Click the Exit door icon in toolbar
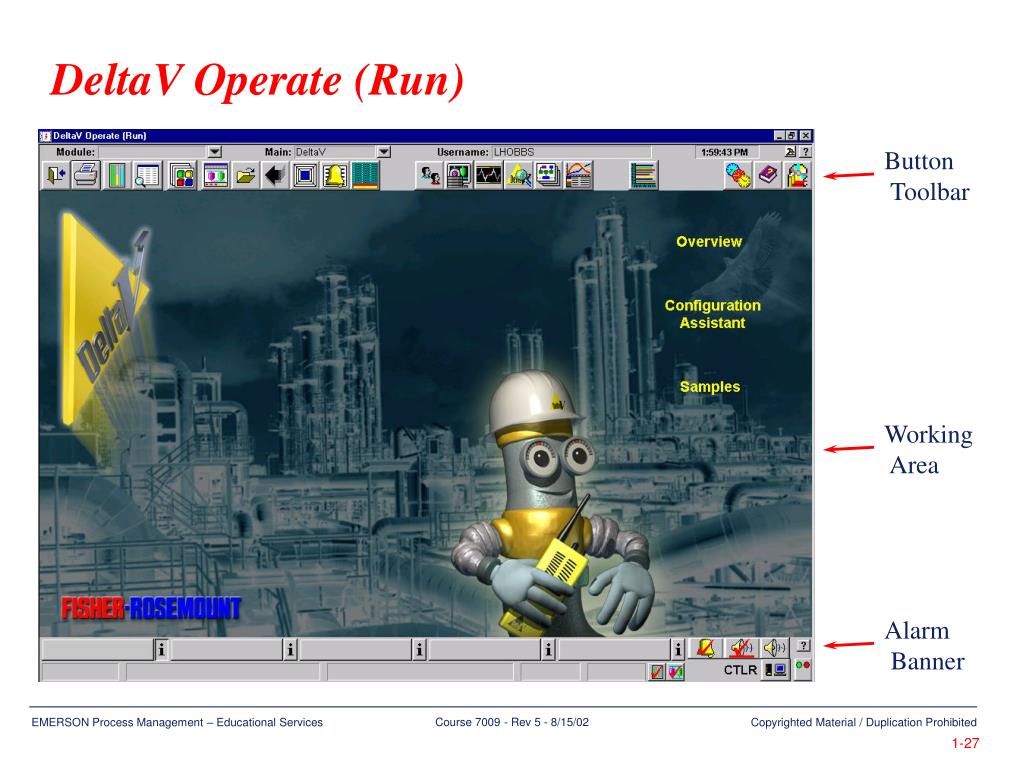Viewport: 1024px width, 768px height. [x=56, y=175]
